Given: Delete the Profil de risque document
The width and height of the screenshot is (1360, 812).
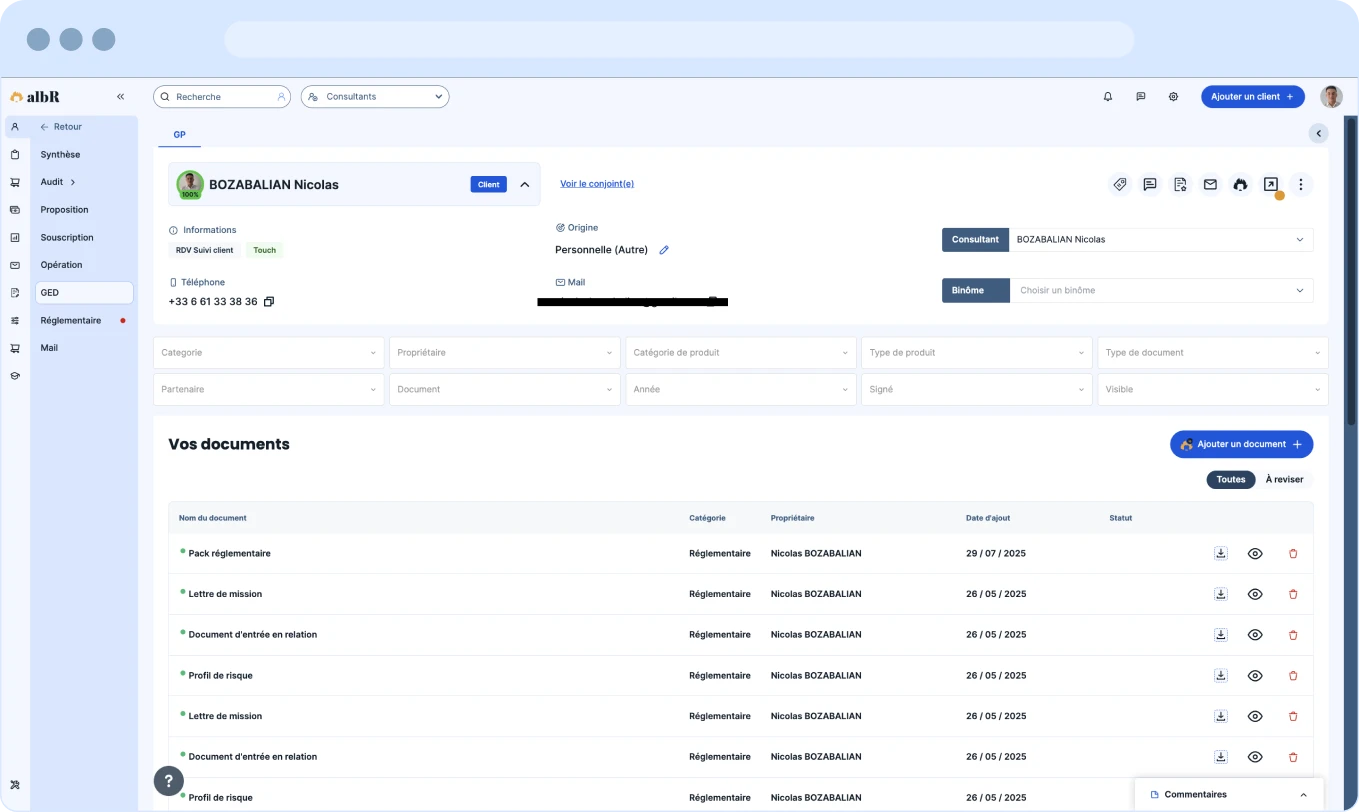Looking at the screenshot, I should pos(1292,676).
